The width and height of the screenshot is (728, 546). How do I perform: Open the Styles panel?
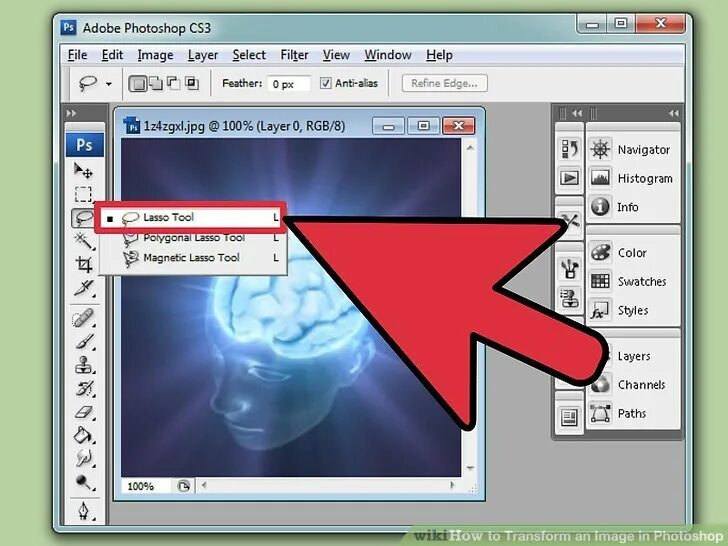click(x=633, y=310)
